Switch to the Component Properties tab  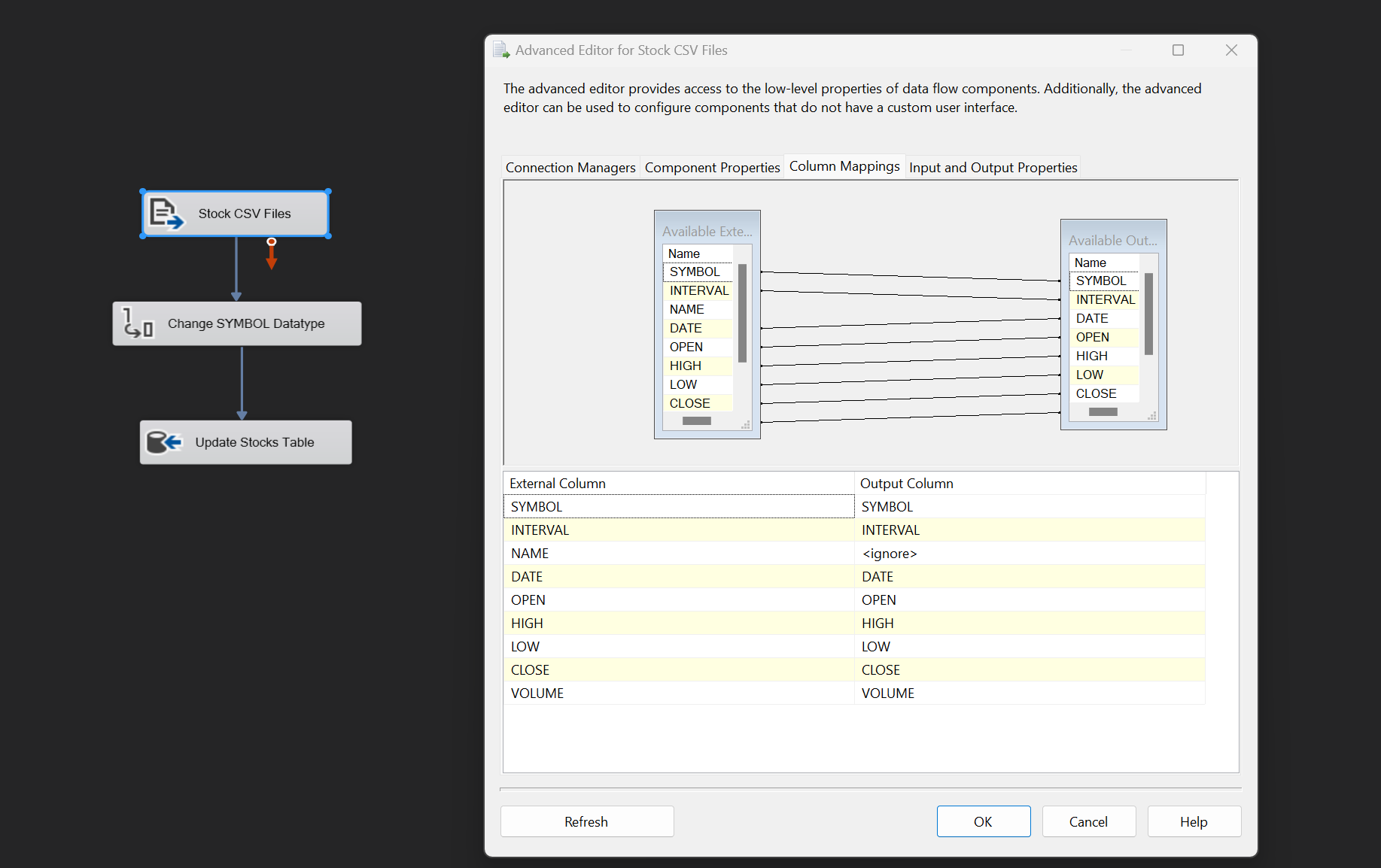pos(712,167)
